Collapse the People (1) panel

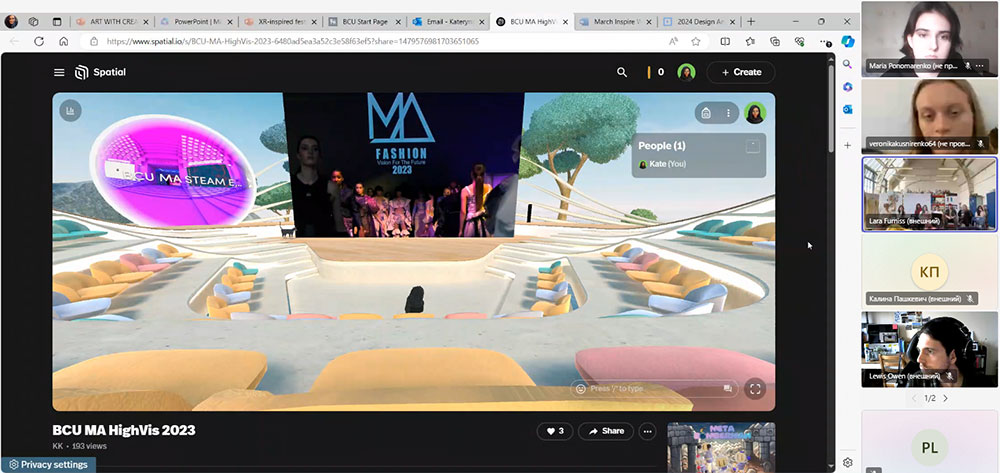pos(753,146)
